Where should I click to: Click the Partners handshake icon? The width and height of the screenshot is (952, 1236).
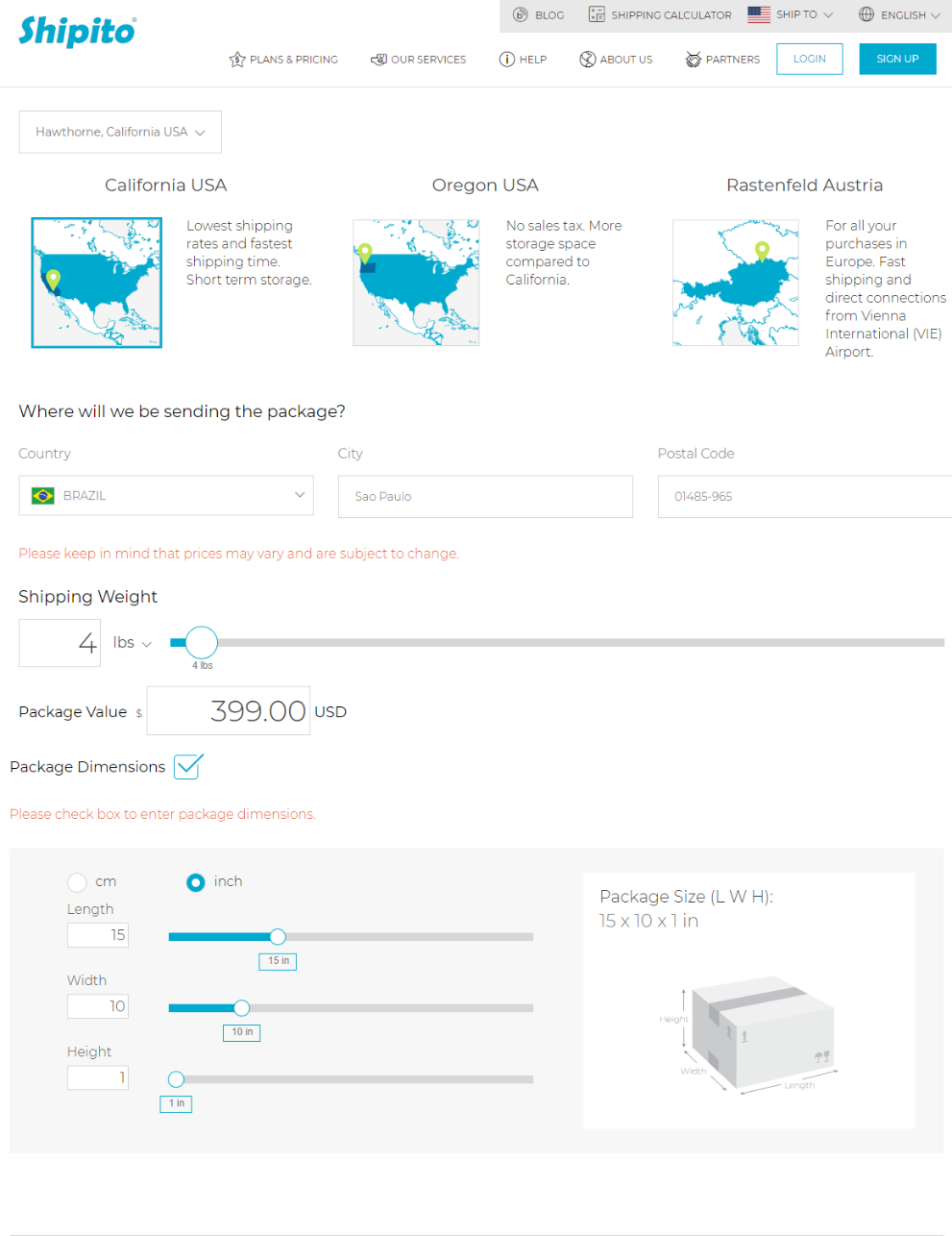694,60
